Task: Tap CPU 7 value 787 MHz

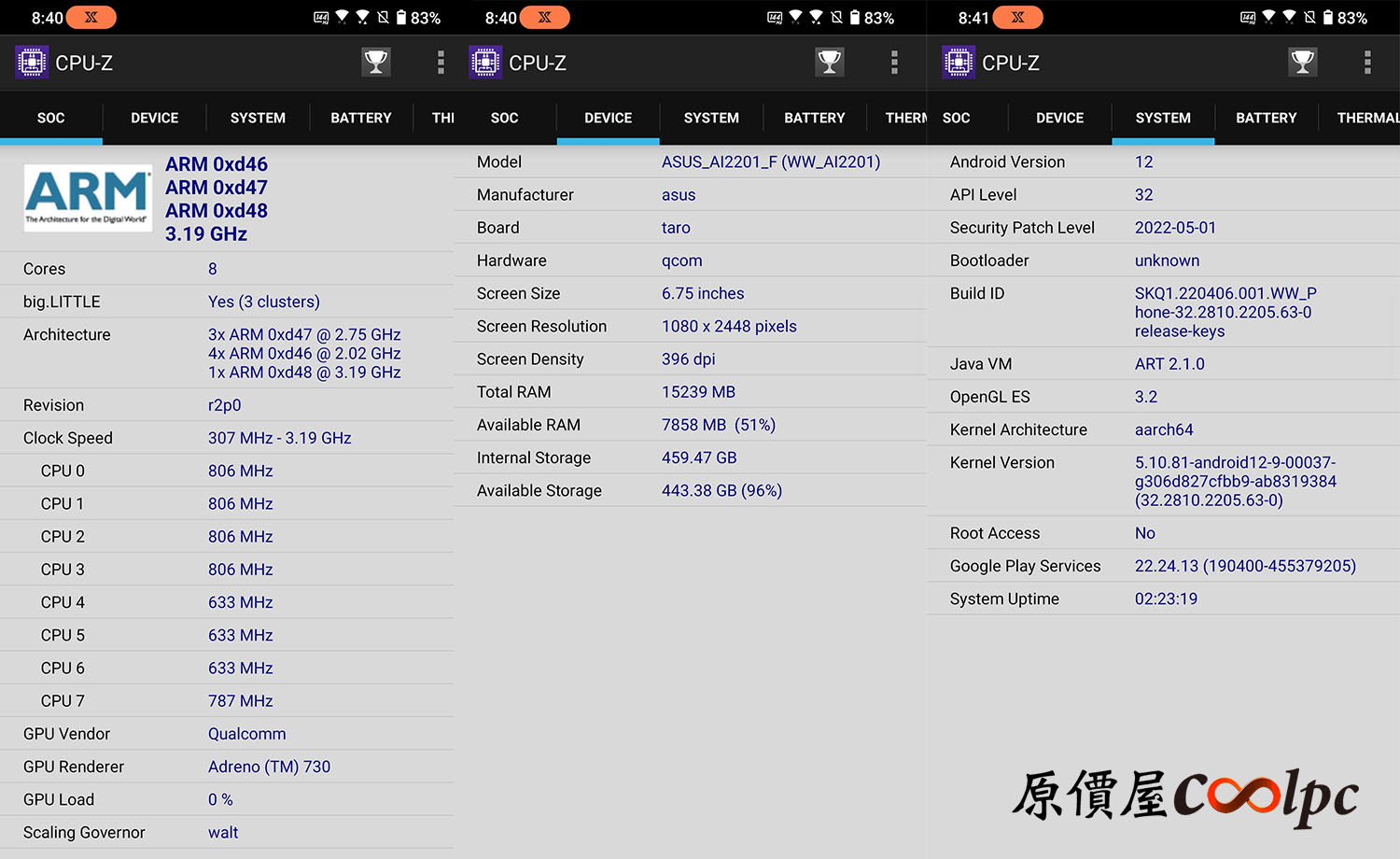Action: pyautogui.click(x=241, y=701)
